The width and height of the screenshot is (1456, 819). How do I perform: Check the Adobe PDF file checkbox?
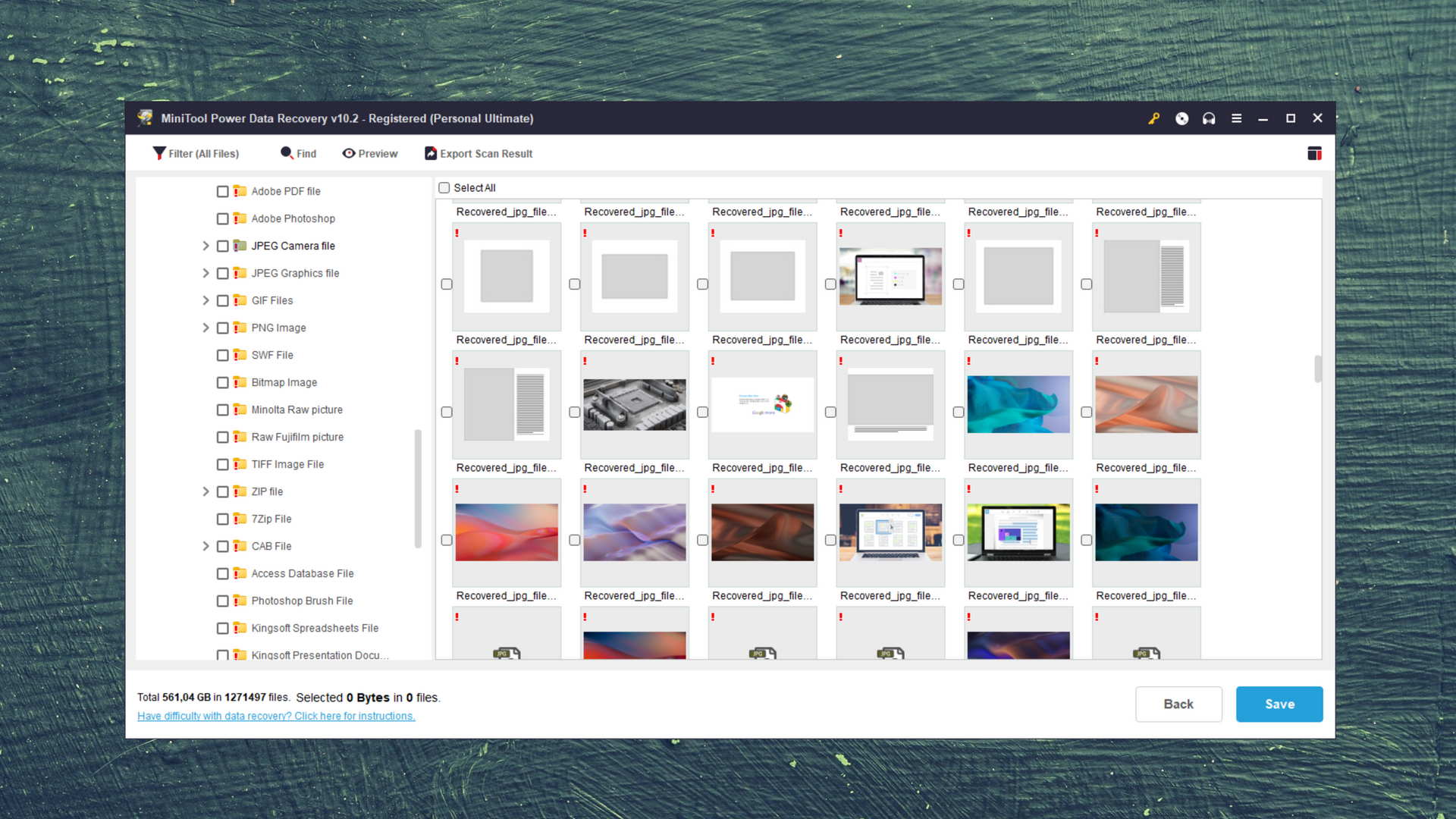222,191
